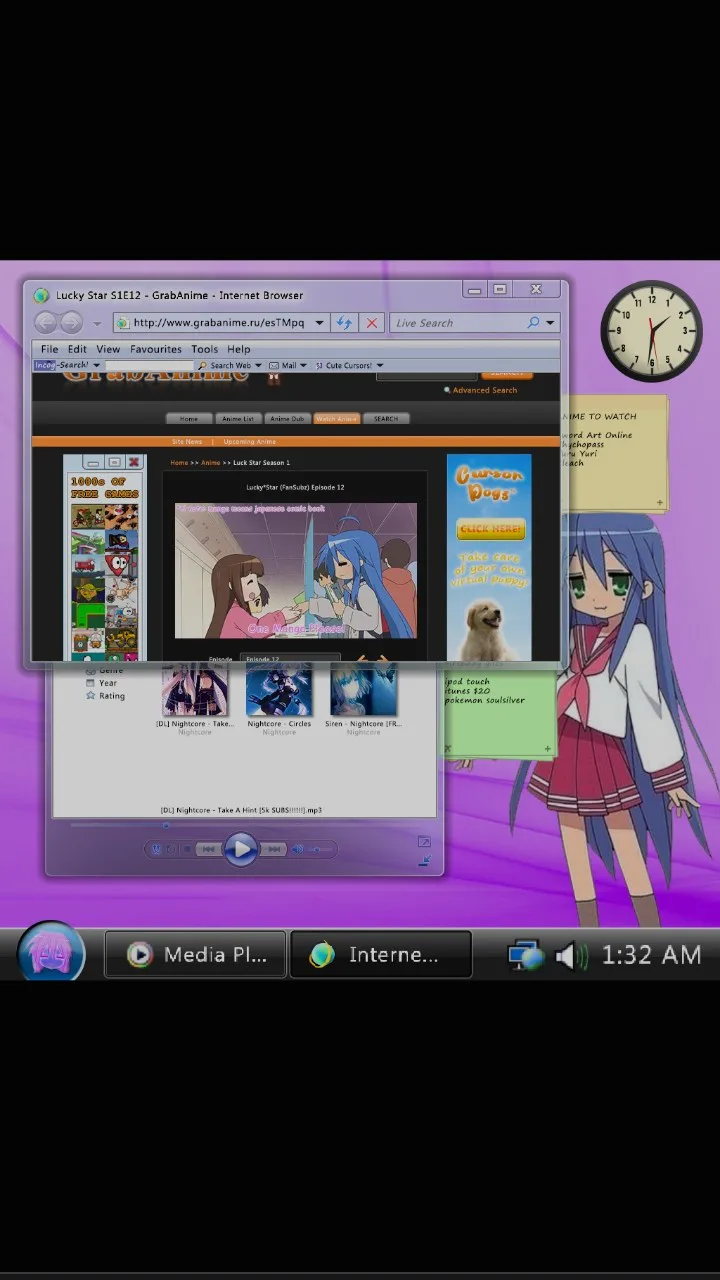Add a new yellow sticky note
Viewport: 720px width, 1280px height.
(x=660, y=503)
